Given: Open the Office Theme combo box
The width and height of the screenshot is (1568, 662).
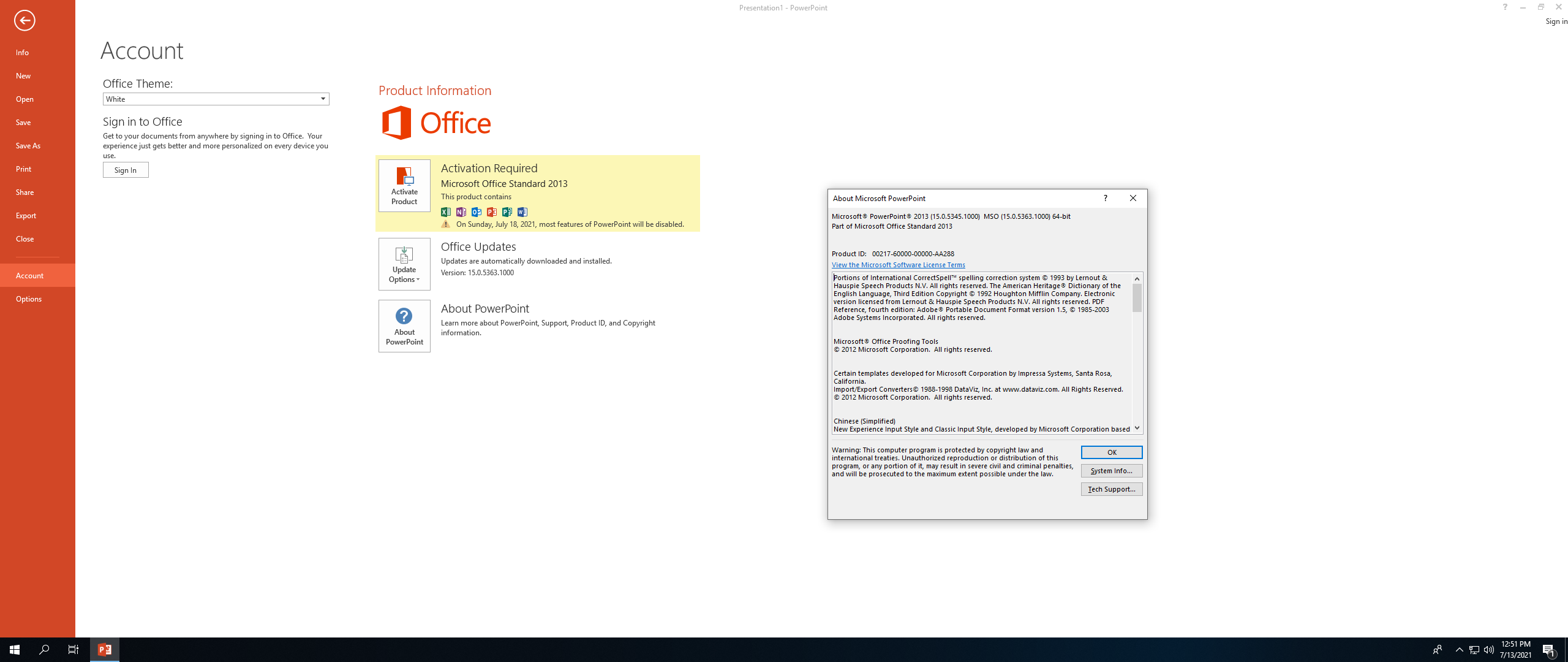Looking at the screenshot, I should click(216, 99).
